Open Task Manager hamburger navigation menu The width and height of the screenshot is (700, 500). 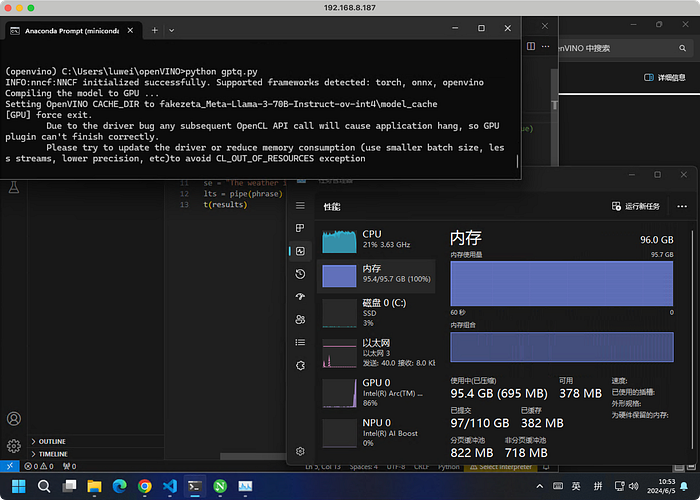(x=300, y=205)
